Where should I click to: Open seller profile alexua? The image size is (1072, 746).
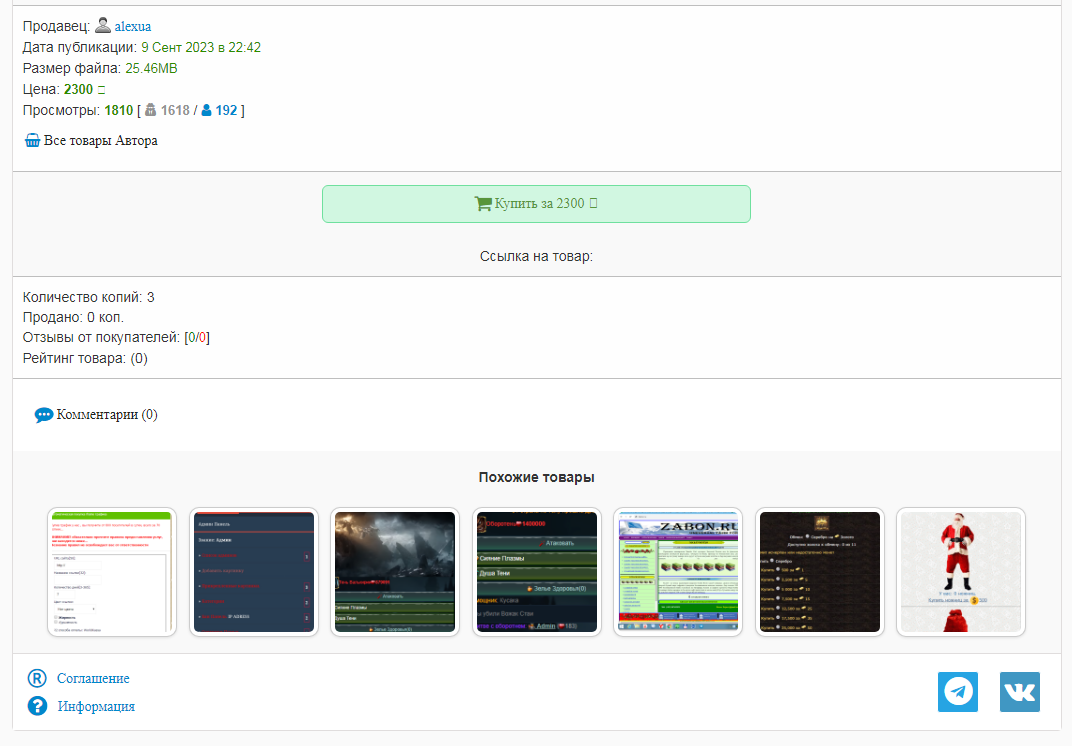click(x=133, y=27)
